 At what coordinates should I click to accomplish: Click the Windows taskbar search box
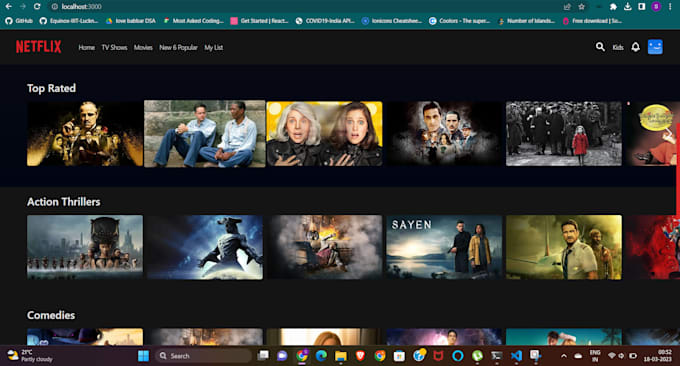point(203,356)
